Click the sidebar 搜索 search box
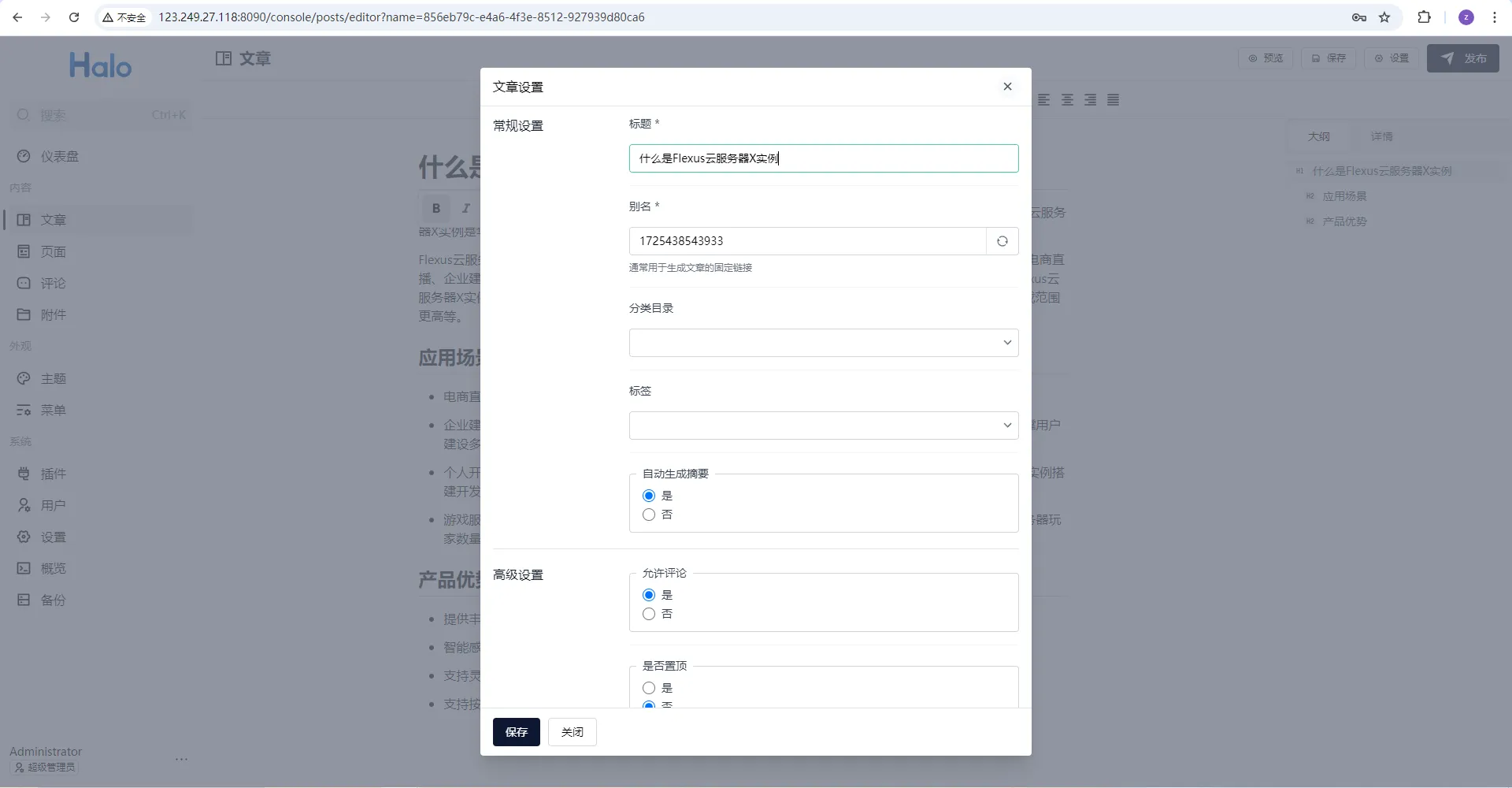The image size is (1512, 788). [100, 115]
